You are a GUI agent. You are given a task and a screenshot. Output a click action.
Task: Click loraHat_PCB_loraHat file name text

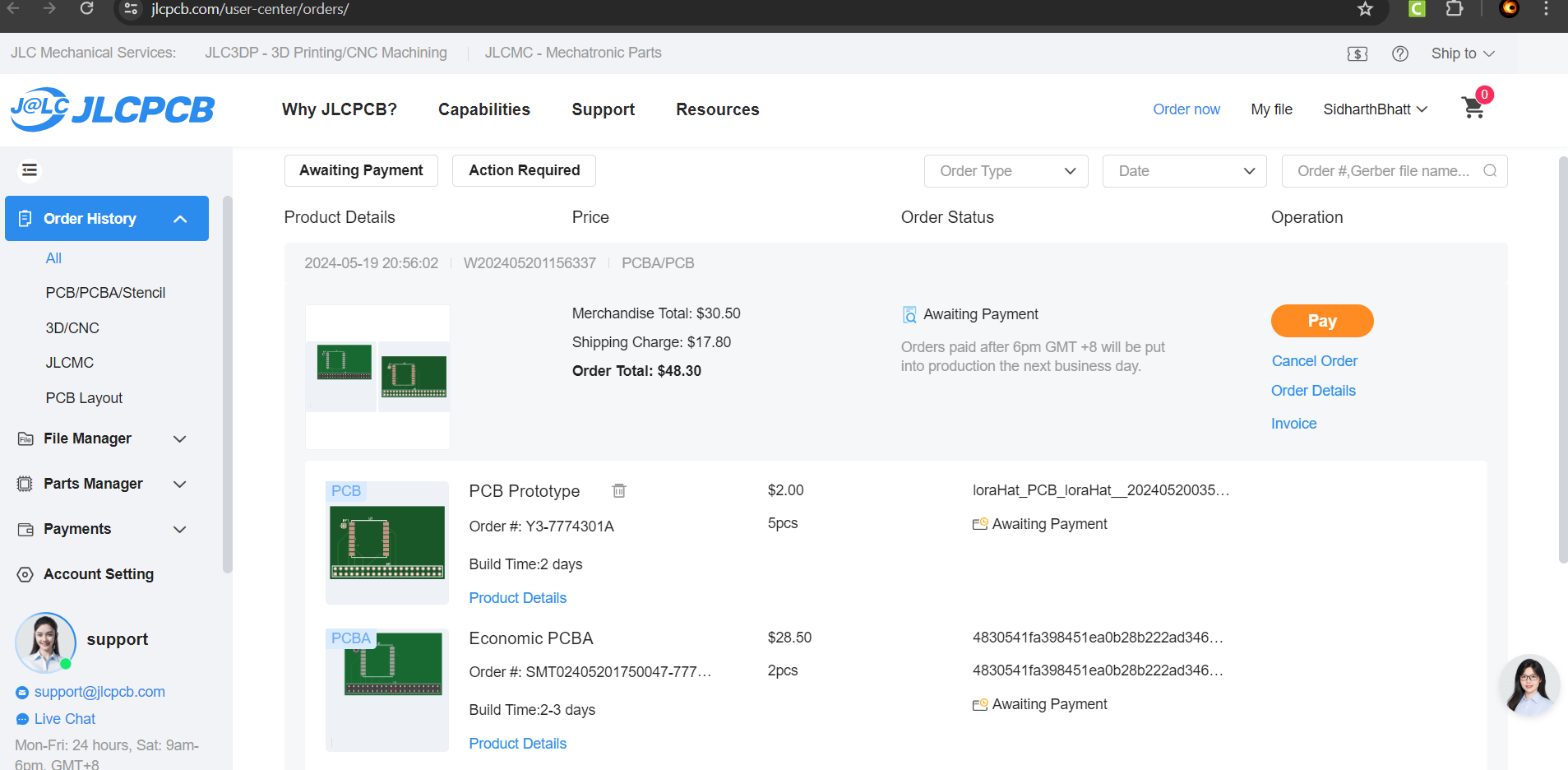coord(1101,490)
